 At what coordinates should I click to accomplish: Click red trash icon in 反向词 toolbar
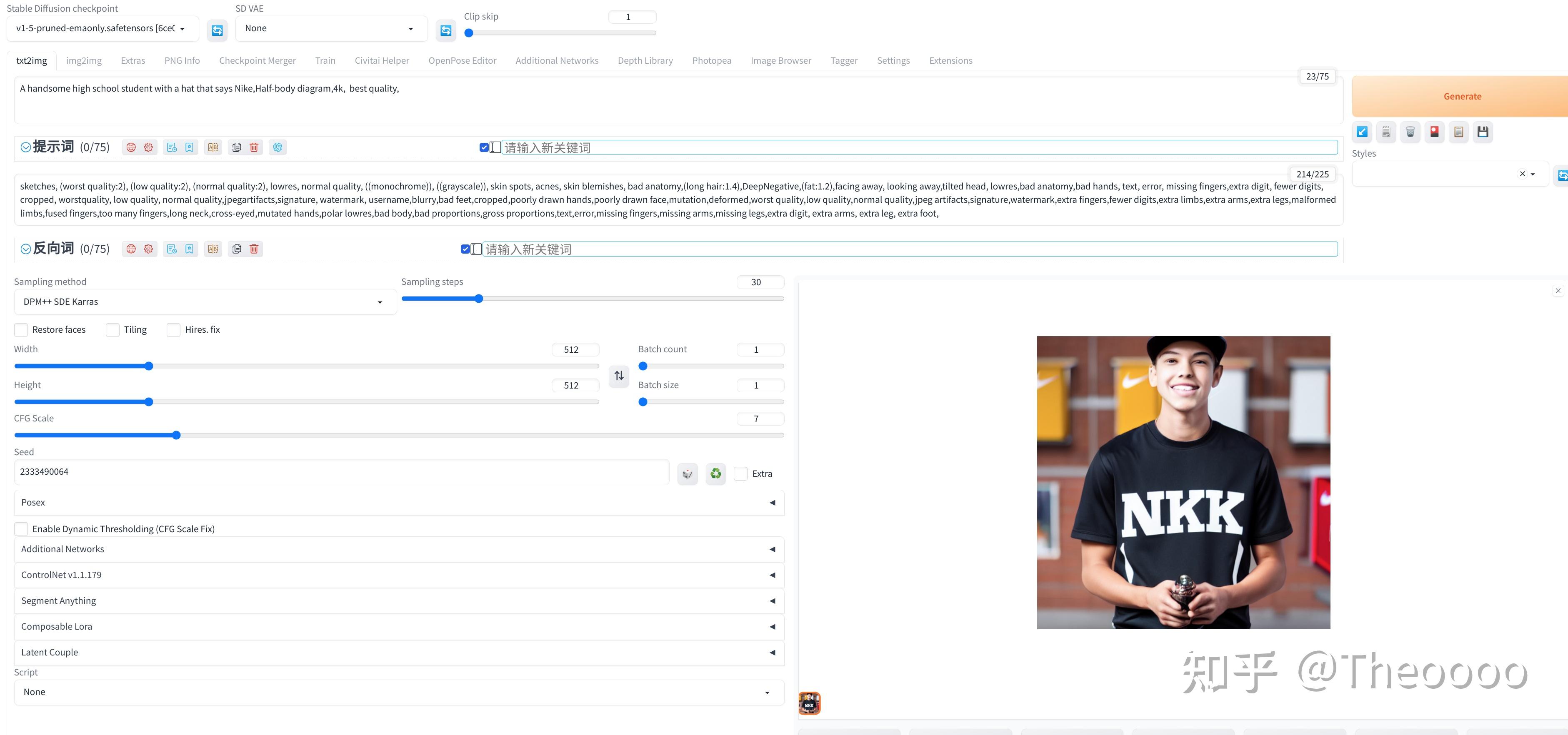(x=255, y=249)
